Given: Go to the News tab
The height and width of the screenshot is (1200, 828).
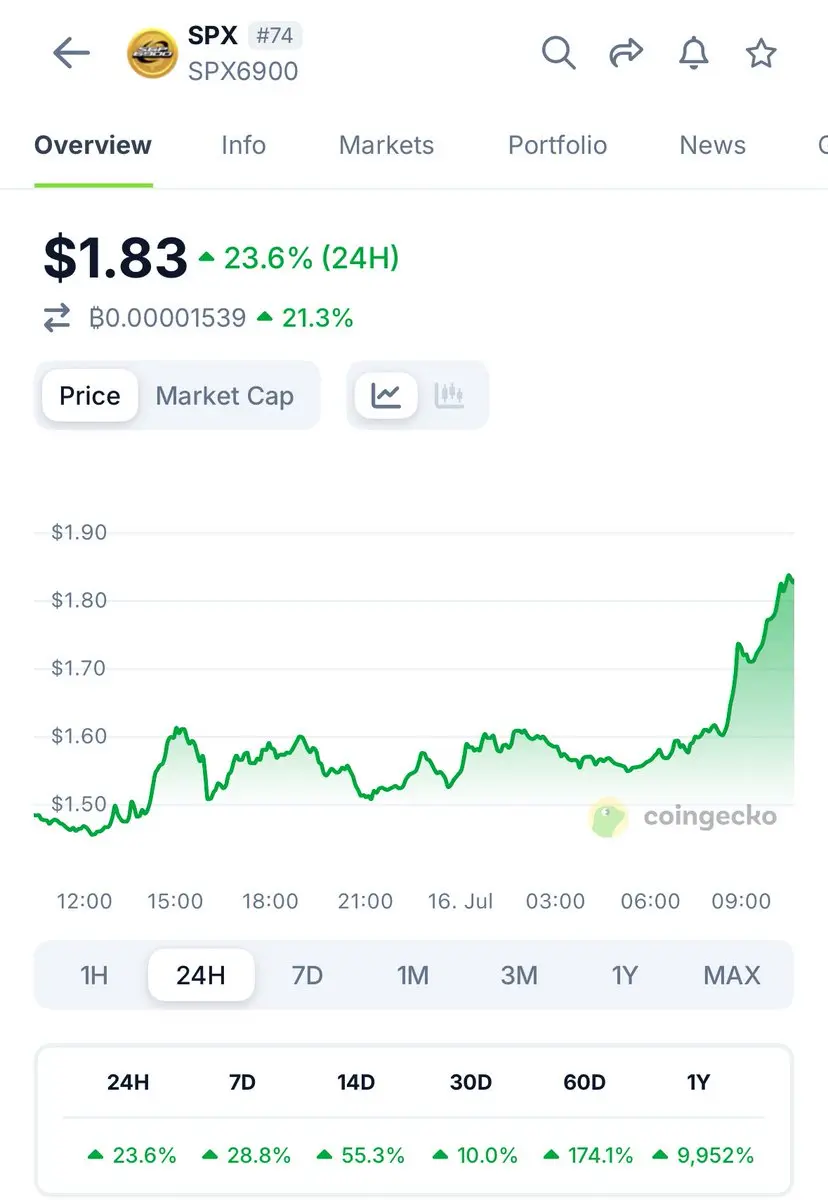Looking at the screenshot, I should pos(712,145).
